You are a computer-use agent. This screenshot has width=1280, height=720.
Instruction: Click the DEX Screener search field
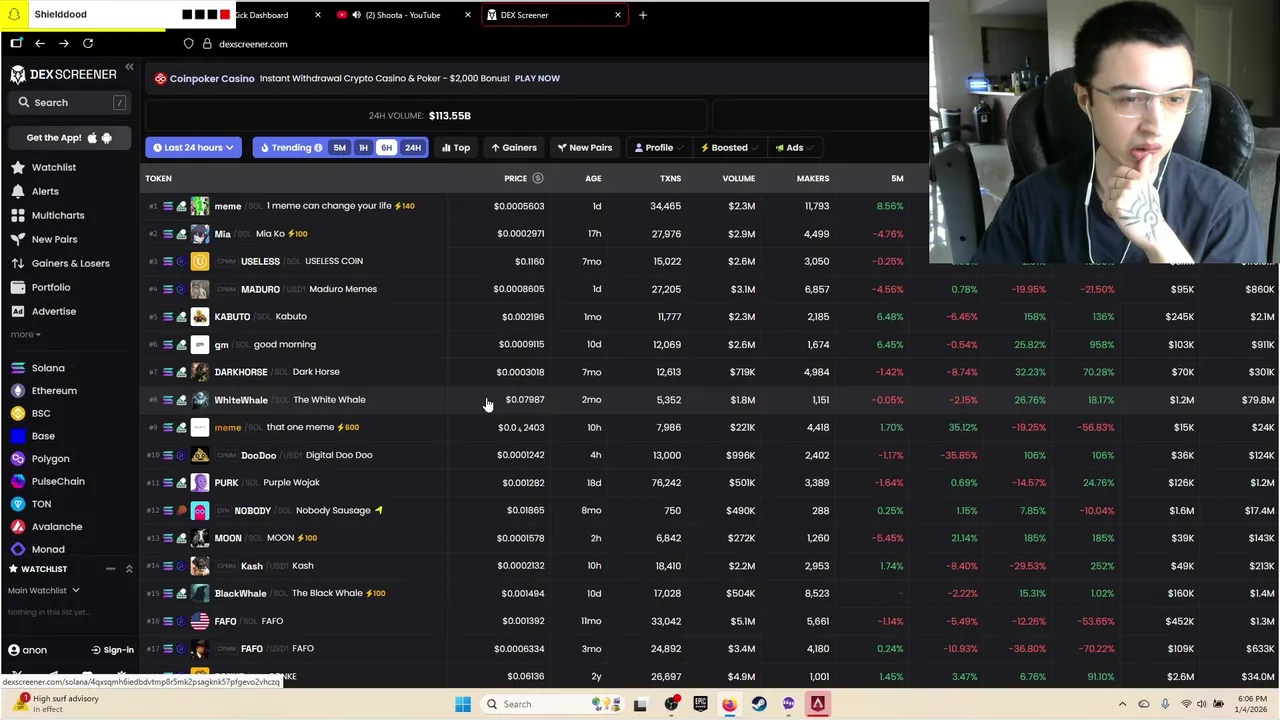click(70, 102)
